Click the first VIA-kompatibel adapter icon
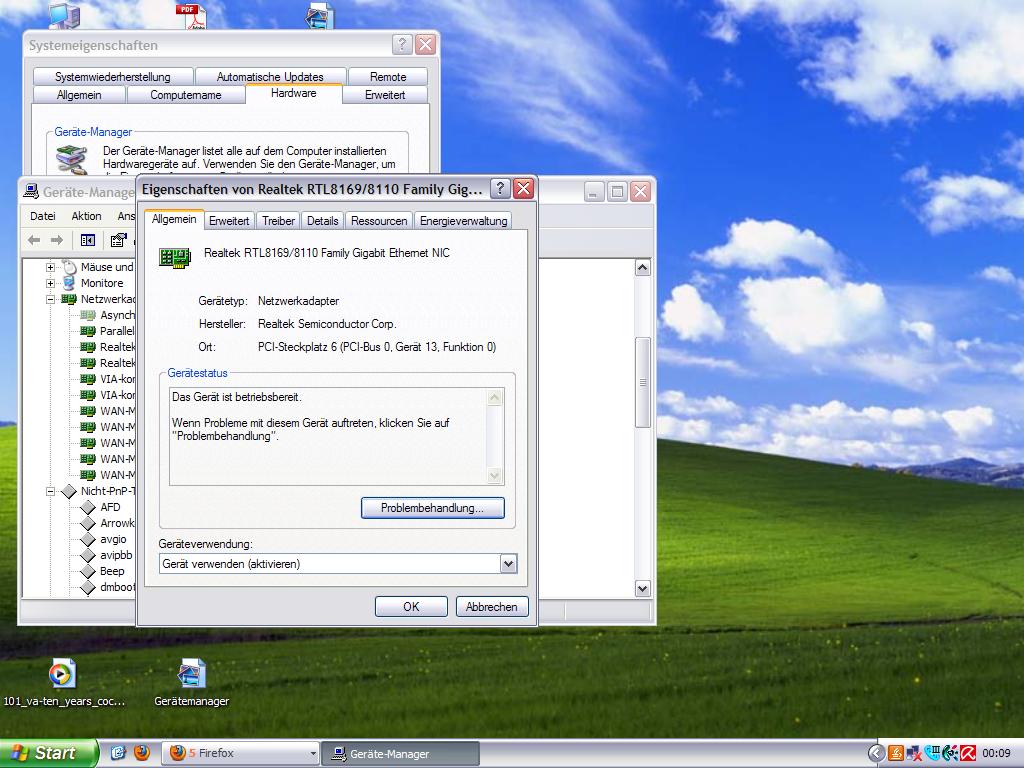The width and height of the screenshot is (1024, 768). pos(88,379)
